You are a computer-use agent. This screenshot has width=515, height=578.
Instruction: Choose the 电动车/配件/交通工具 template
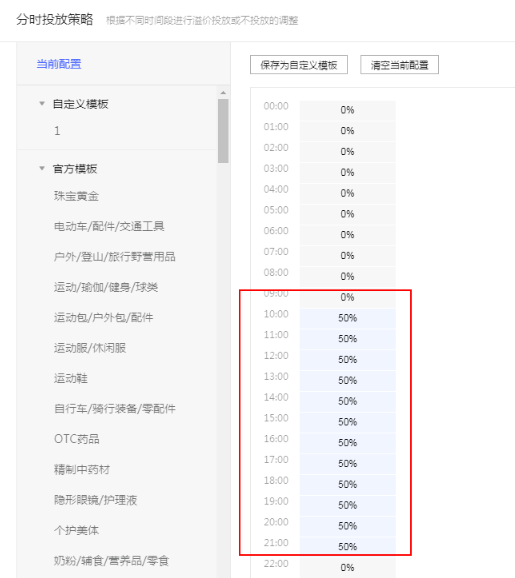pos(109,226)
